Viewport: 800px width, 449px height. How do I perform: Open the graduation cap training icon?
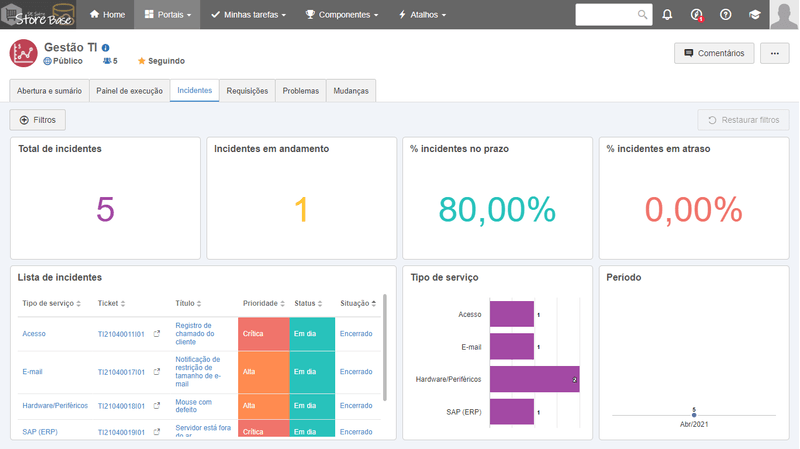(x=755, y=15)
